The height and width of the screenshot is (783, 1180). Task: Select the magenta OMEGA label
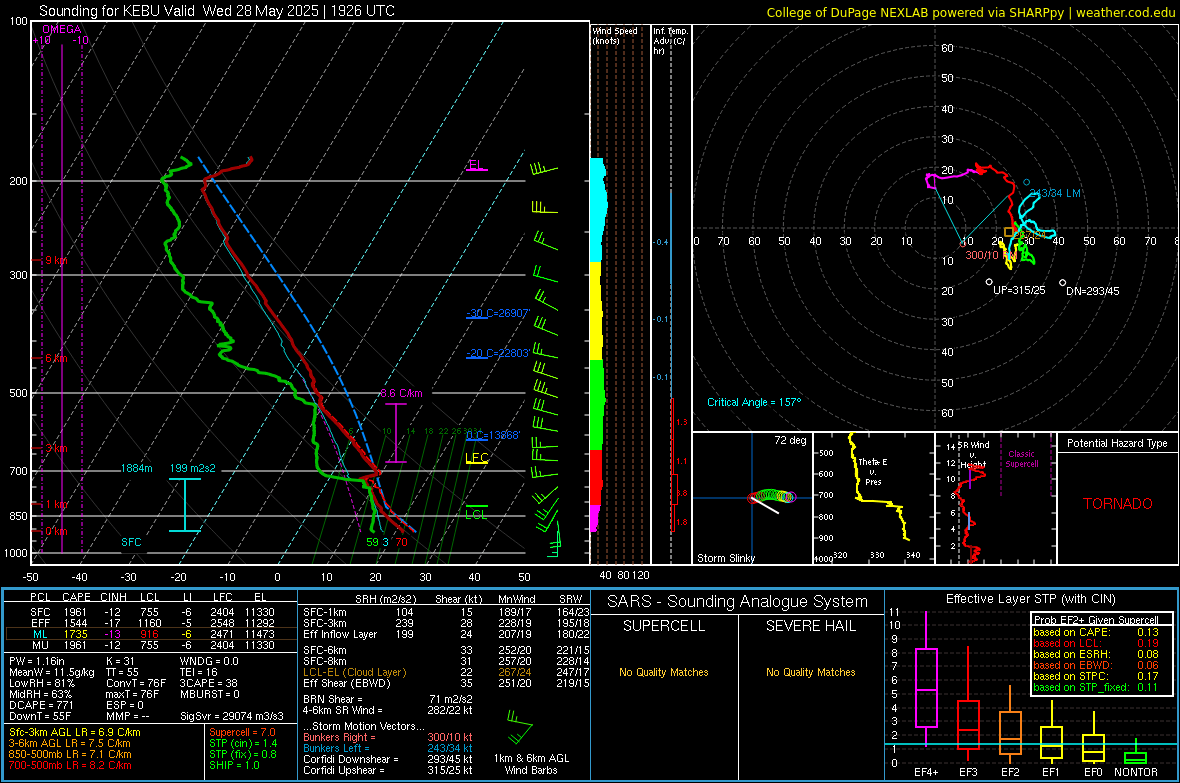click(x=62, y=29)
